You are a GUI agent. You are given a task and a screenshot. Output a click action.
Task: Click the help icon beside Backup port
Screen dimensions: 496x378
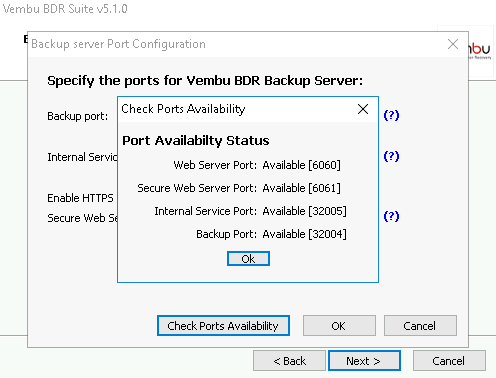click(x=391, y=115)
